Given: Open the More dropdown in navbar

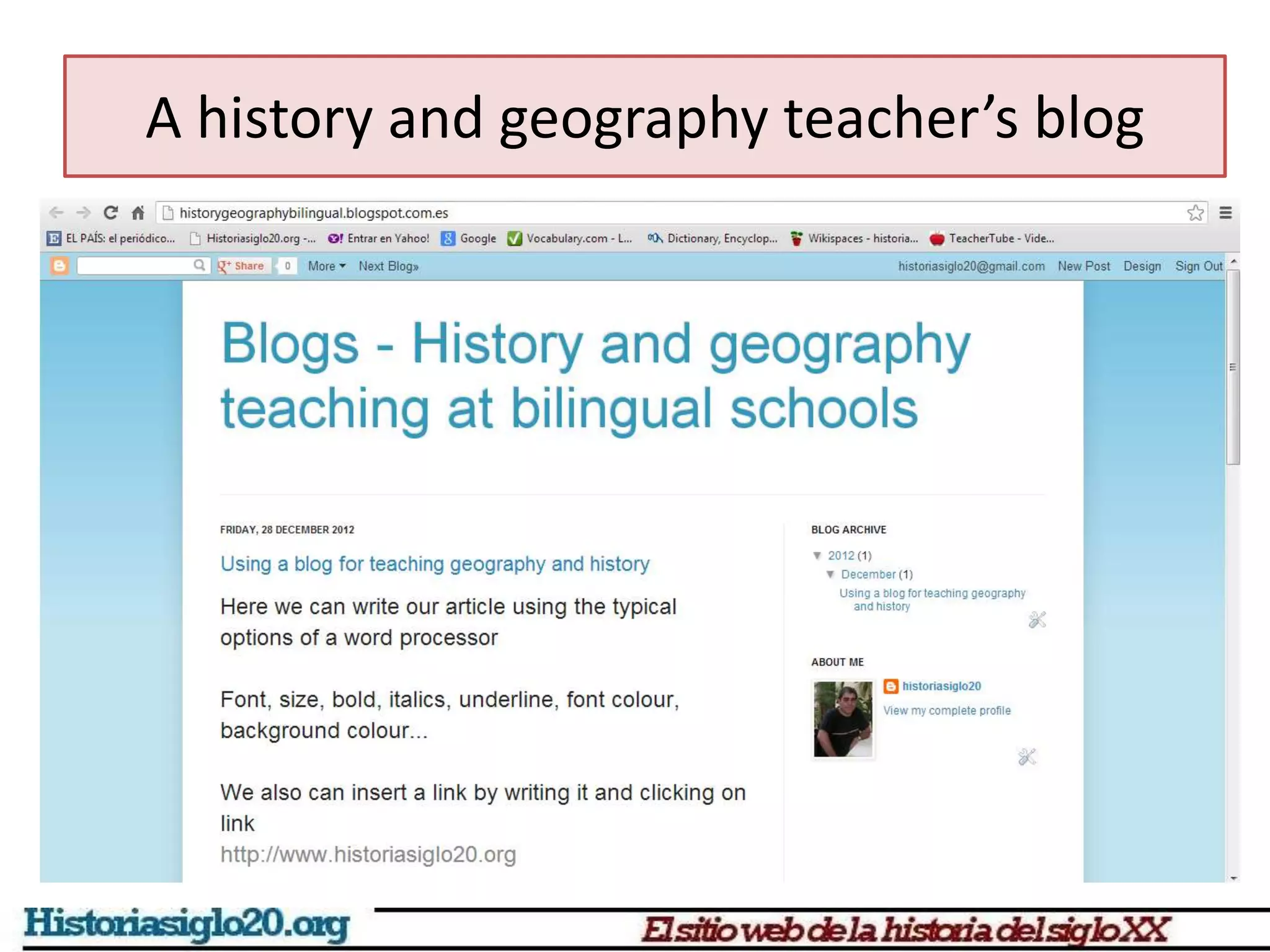Looking at the screenshot, I should [326, 266].
